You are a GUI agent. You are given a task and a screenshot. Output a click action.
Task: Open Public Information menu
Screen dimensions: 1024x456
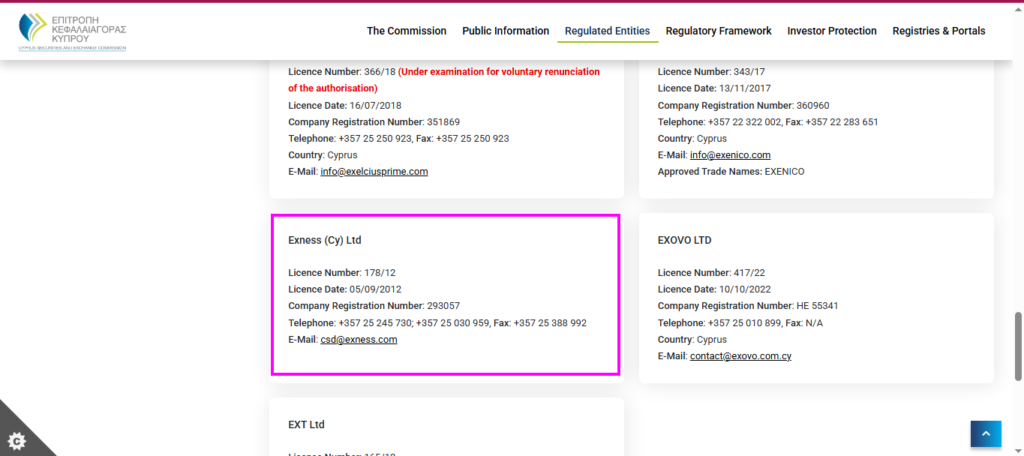[x=505, y=31]
